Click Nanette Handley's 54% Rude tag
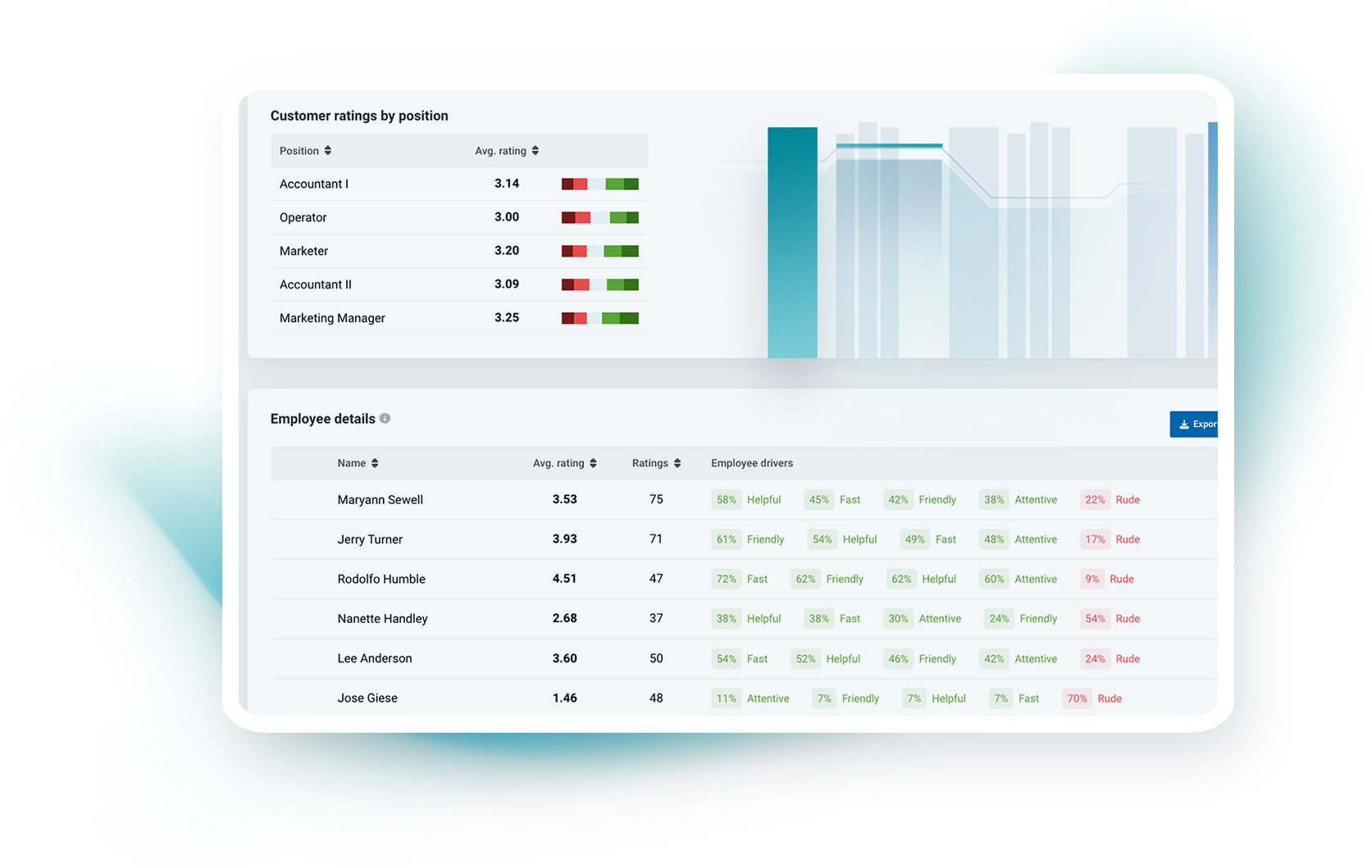This screenshot has height=868, width=1372. click(1110, 619)
